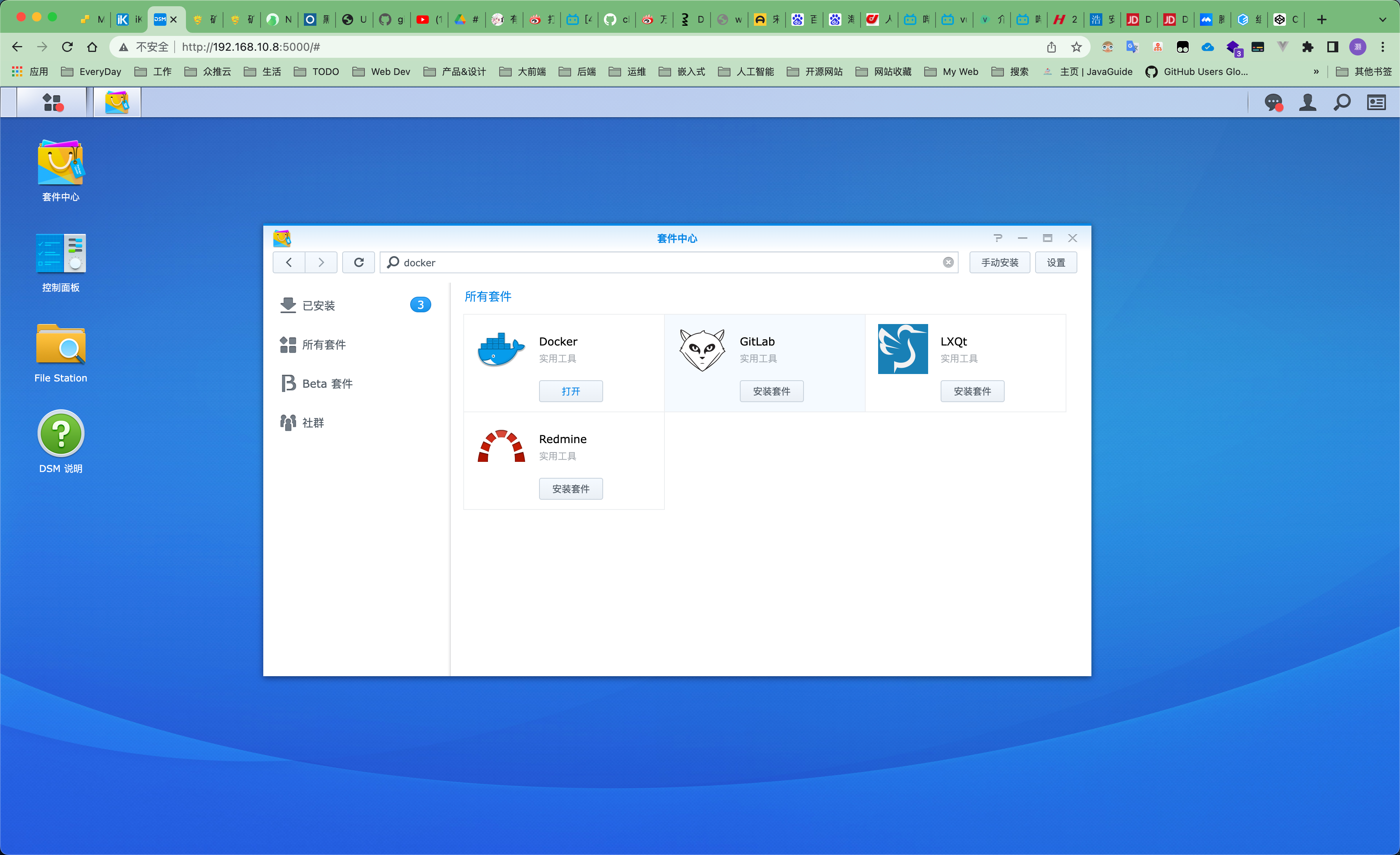Open the My Web bookmarks folder
The height and width of the screenshot is (855, 1400).
pyautogui.click(x=951, y=71)
